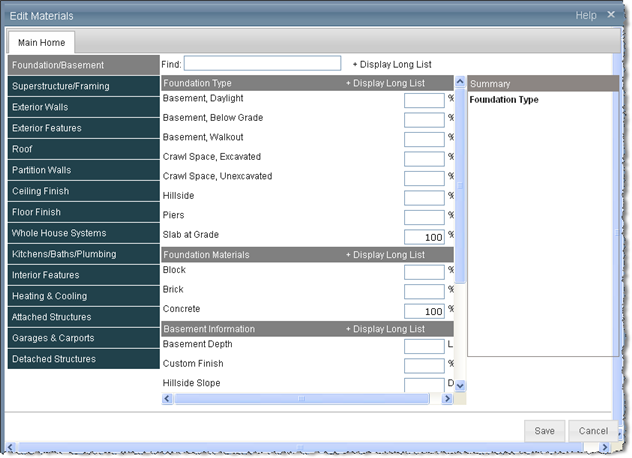The width and height of the screenshot is (632, 458).
Task: Expand Foundation Materials Display Long List
Action: pos(385,255)
